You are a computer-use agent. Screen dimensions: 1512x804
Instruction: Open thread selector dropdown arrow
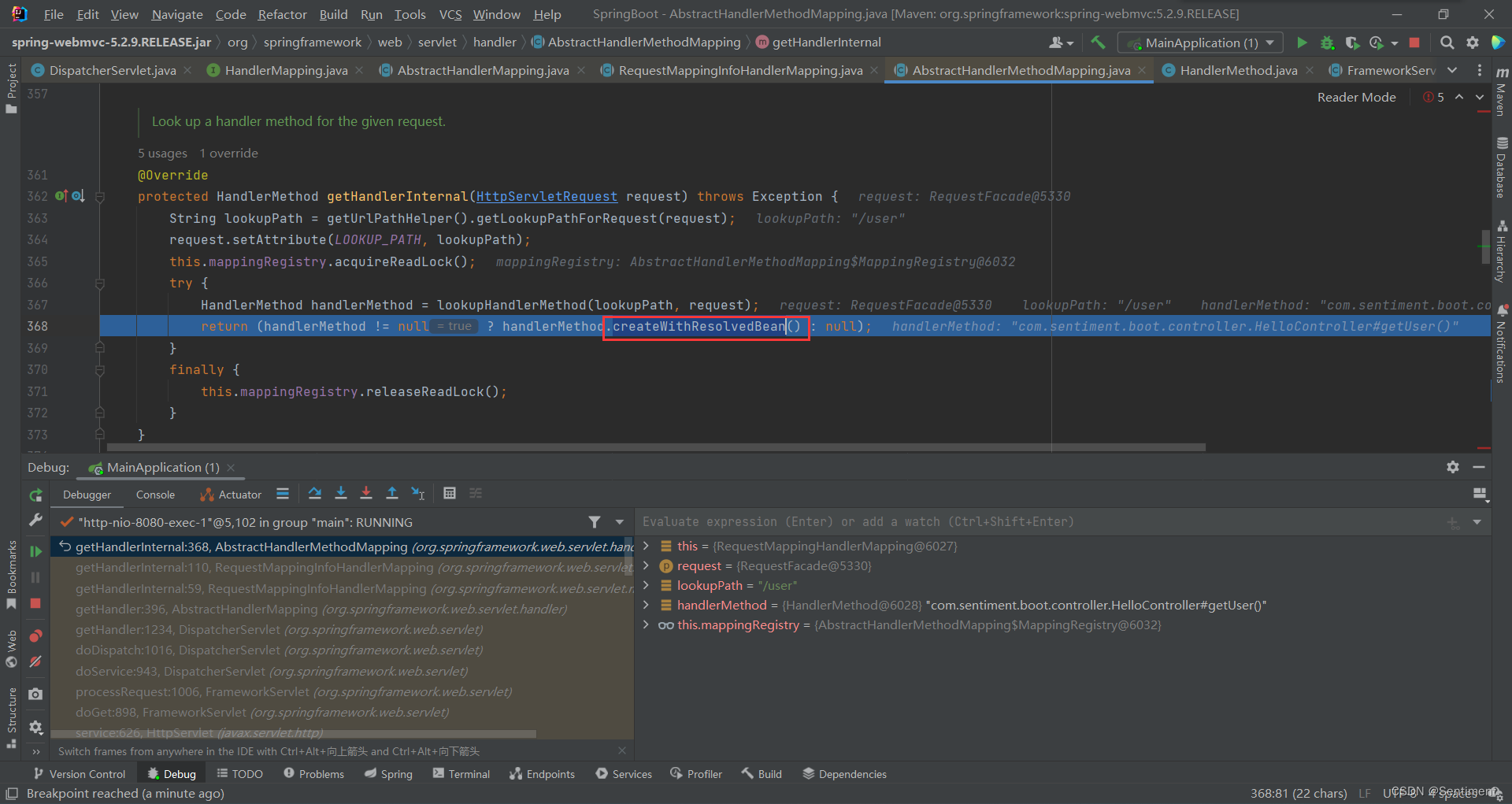(620, 522)
